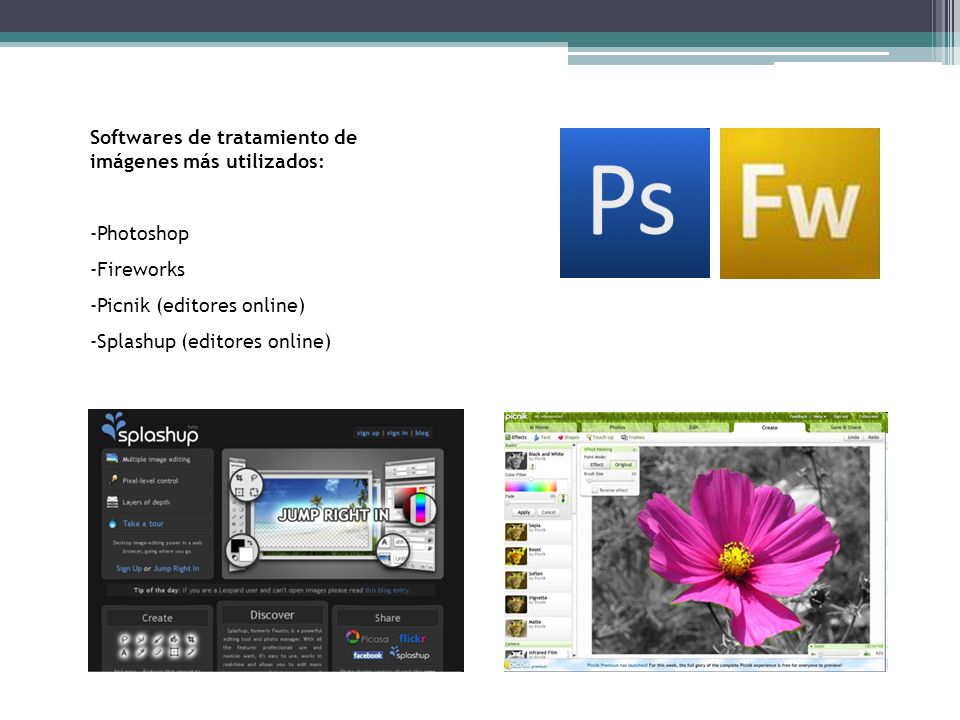Click the flickr logo under Share

coord(413,638)
